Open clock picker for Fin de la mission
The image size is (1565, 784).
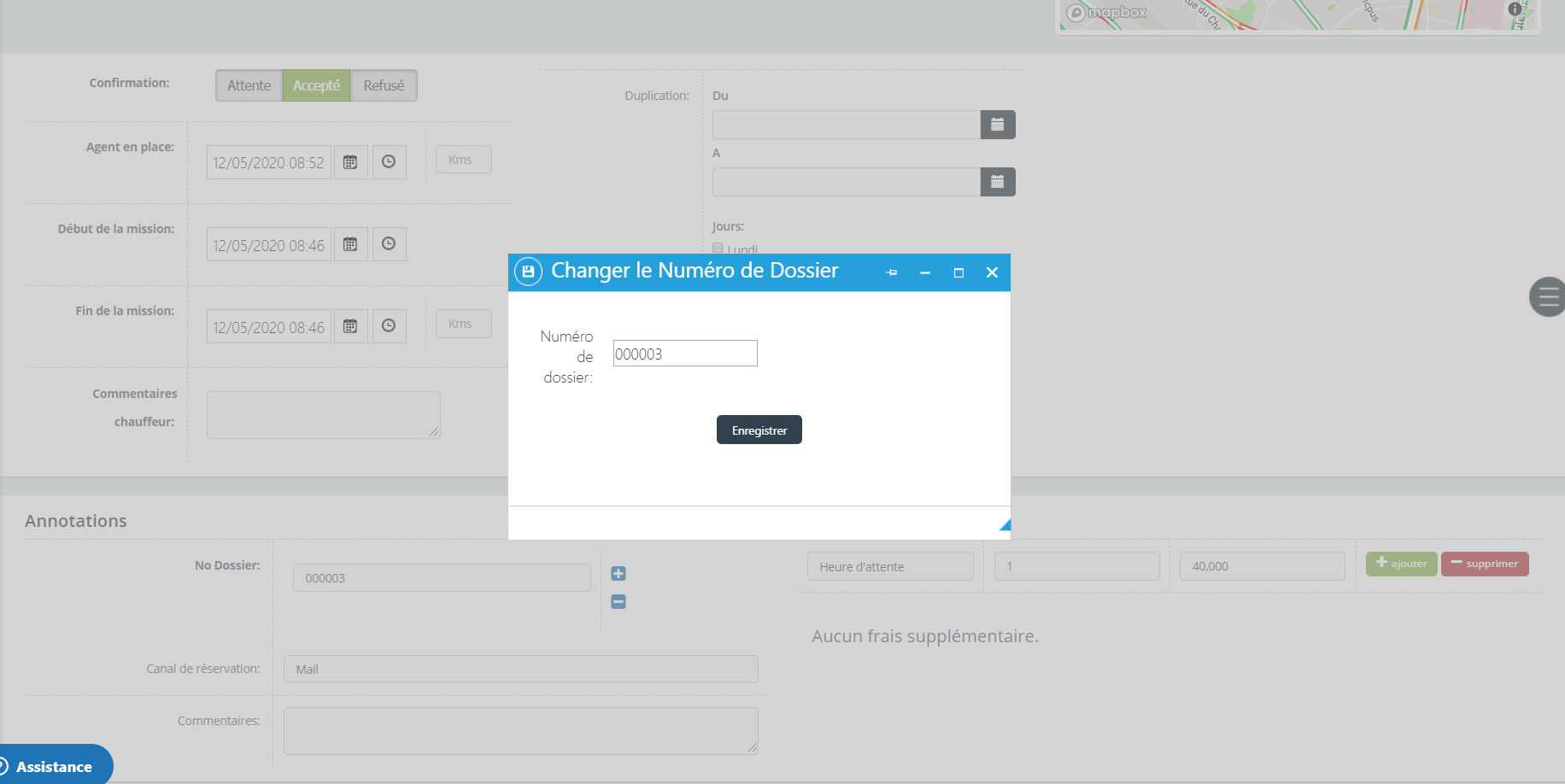[x=389, y=326]
